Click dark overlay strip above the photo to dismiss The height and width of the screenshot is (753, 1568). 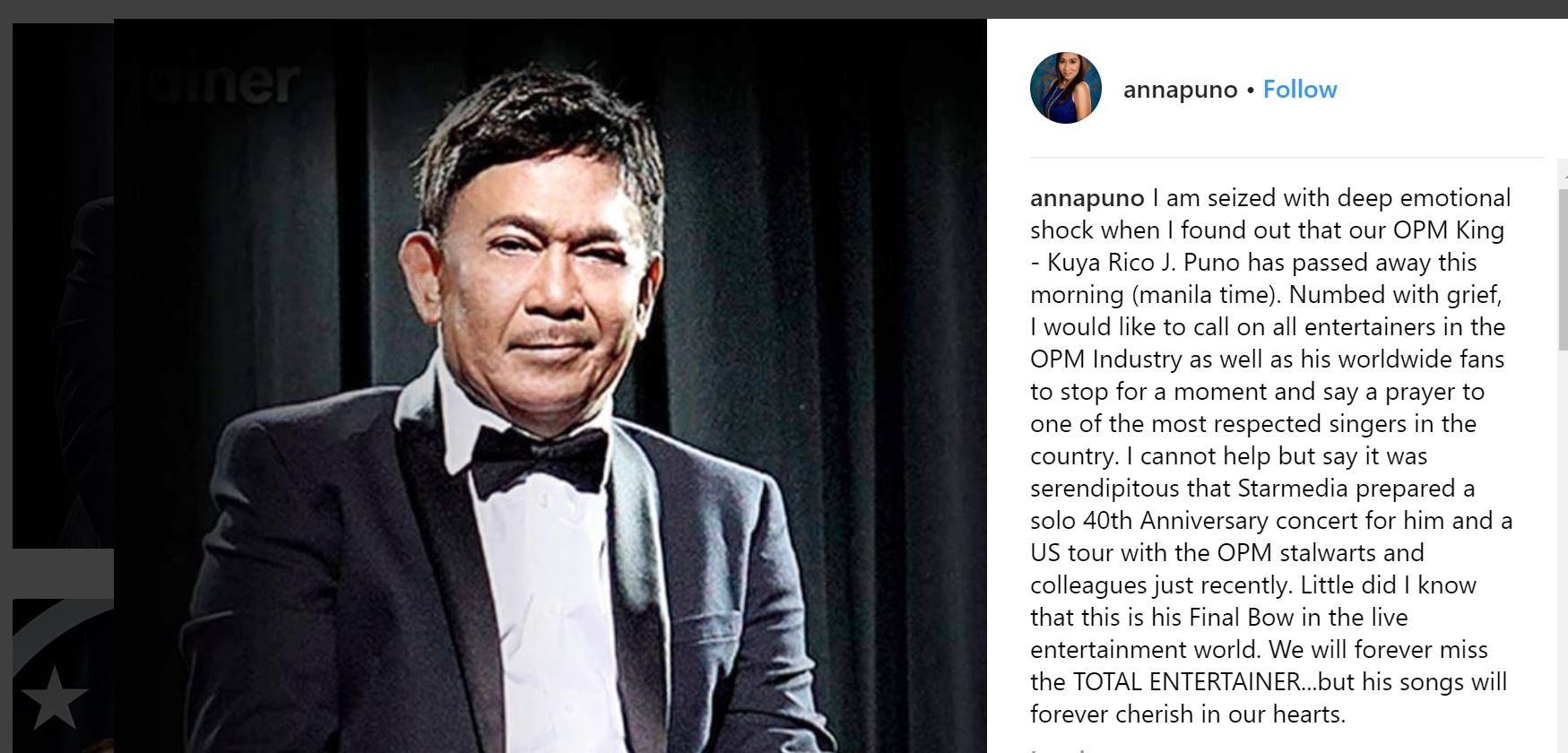tap(784, 8)
